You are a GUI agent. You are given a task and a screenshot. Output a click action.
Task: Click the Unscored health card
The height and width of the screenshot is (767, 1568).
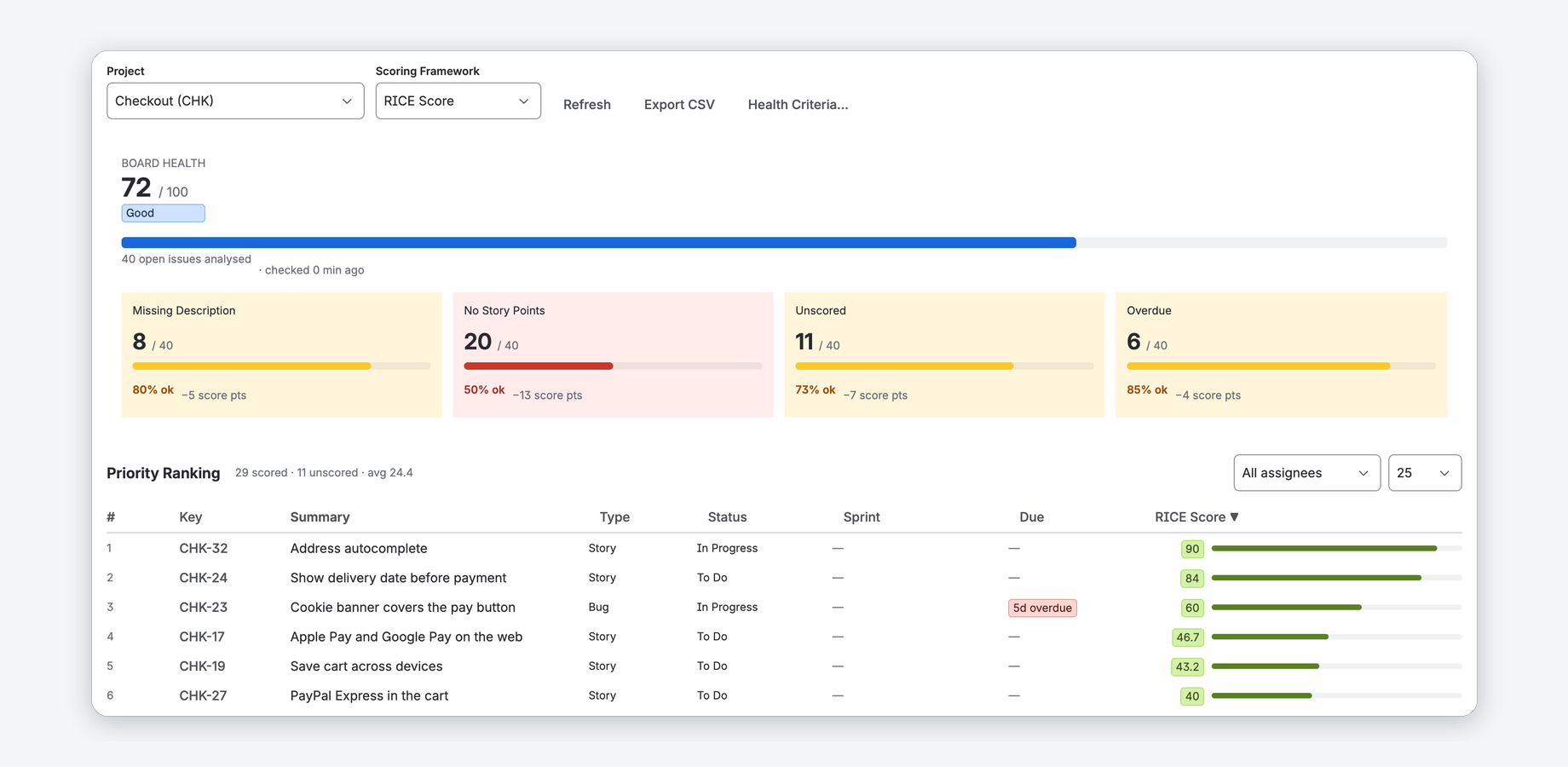point(944,355)
